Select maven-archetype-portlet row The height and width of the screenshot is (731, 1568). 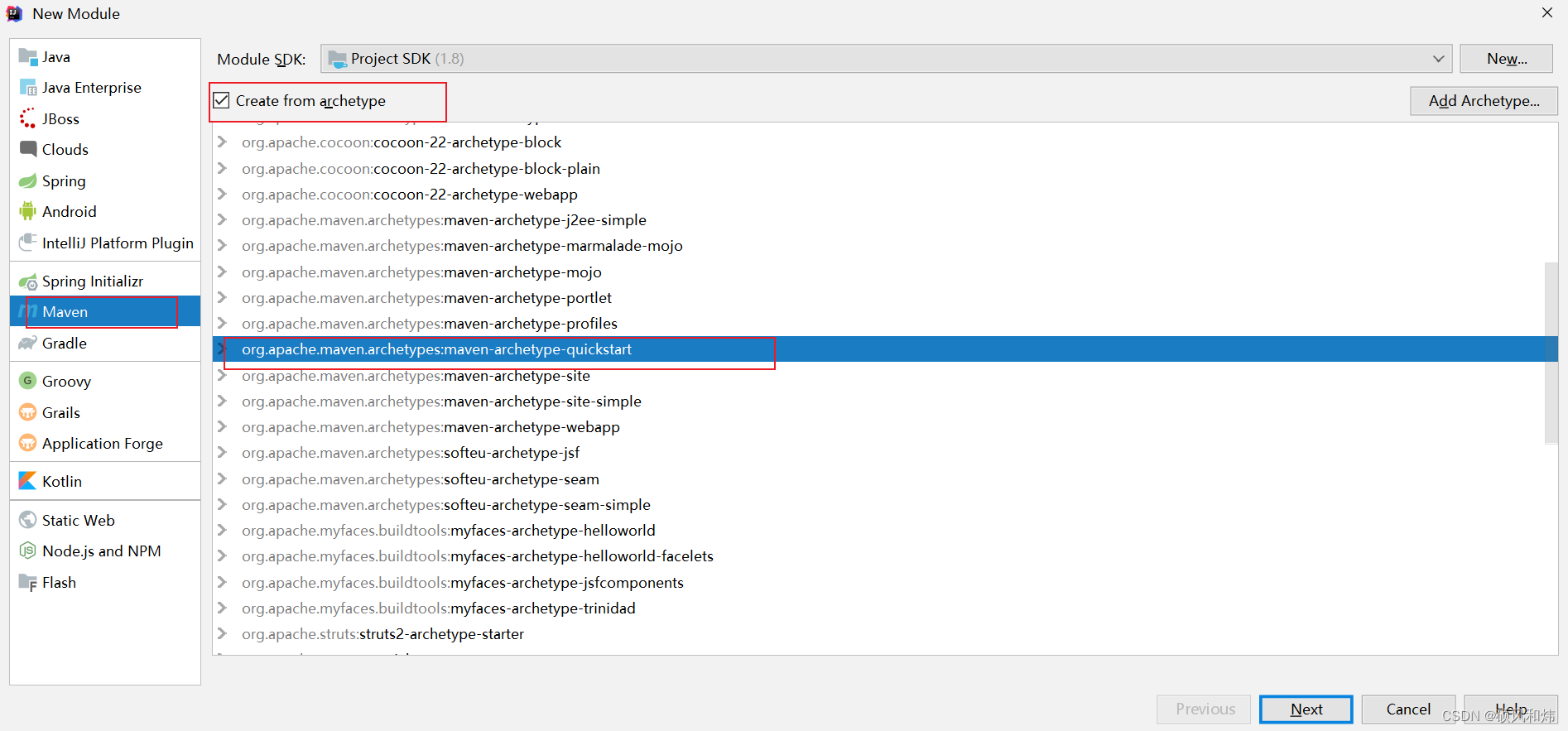pos(886,297)
